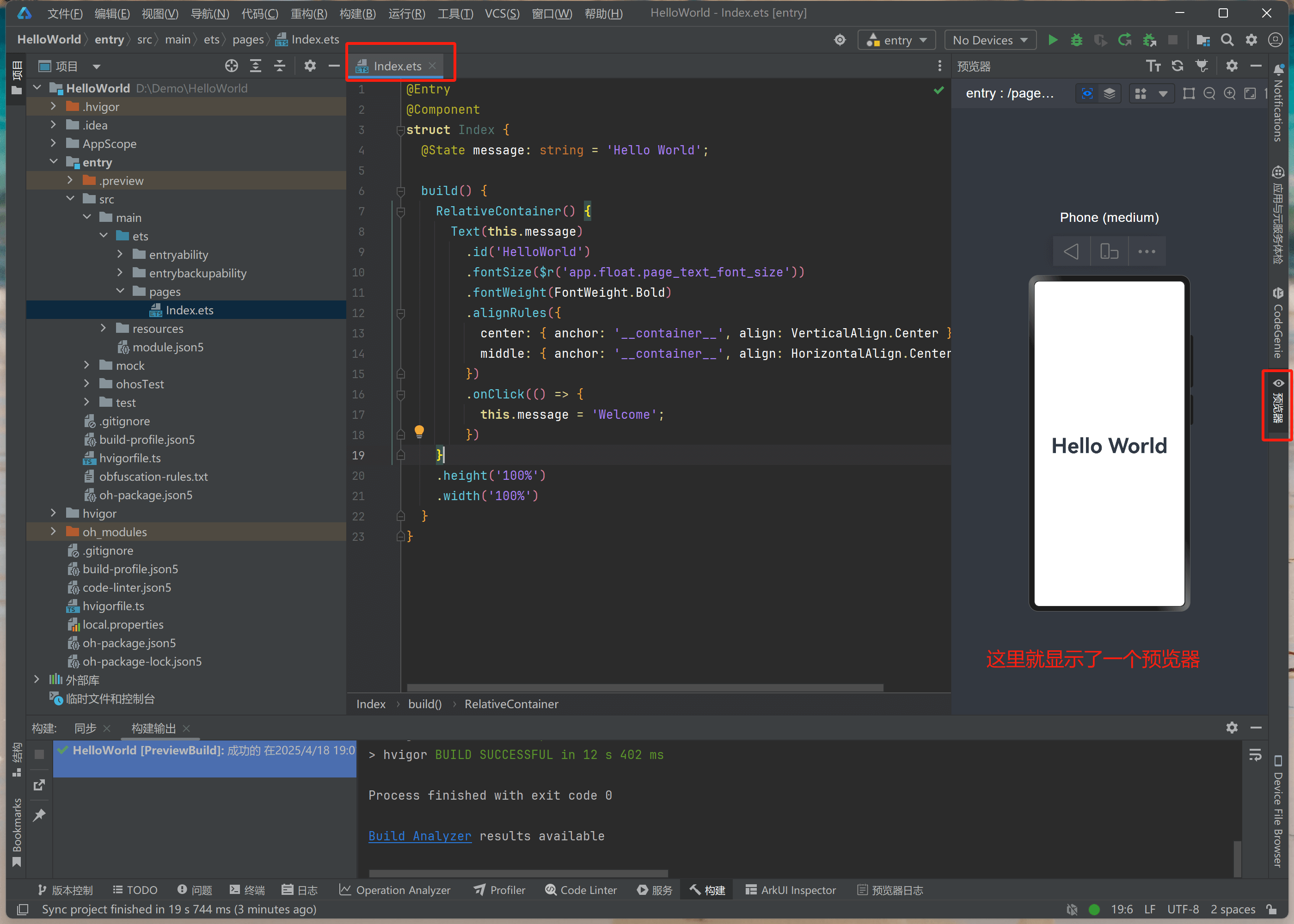The height and width of the screenshot is (924, 1294).
Task: Collapse the pages folder
Action: [120, 291]
